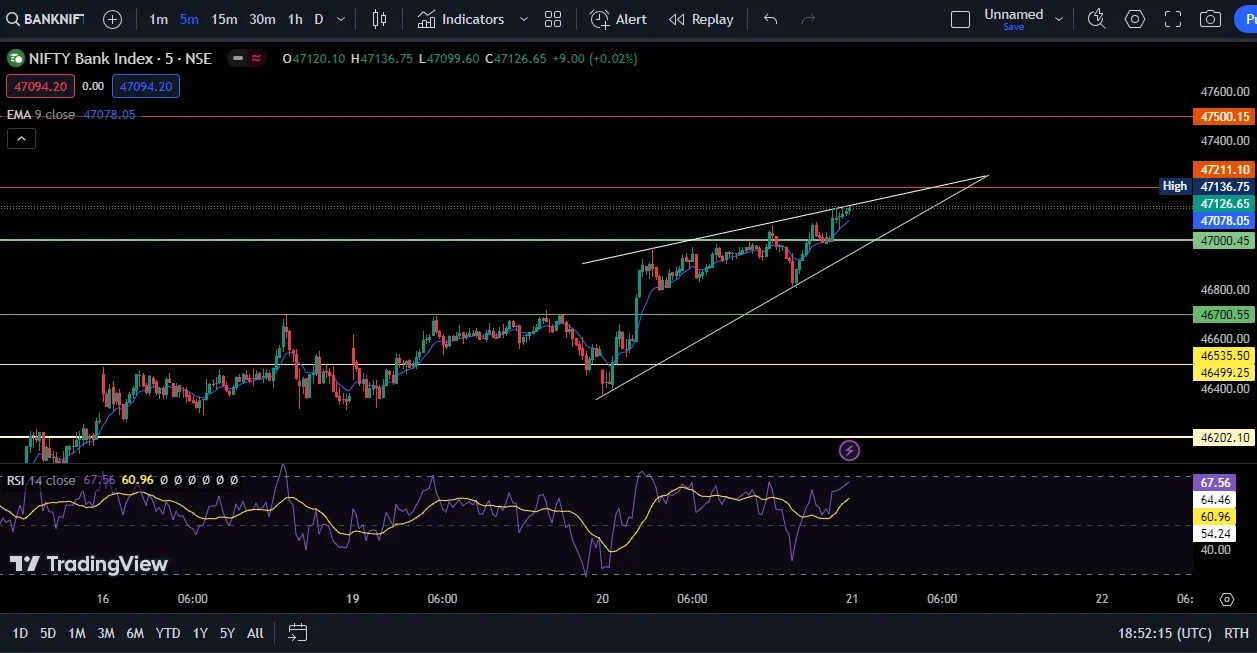1257x653 pixels.
Task: Open Go to date calendar
Action: click(x=297, y=633)
